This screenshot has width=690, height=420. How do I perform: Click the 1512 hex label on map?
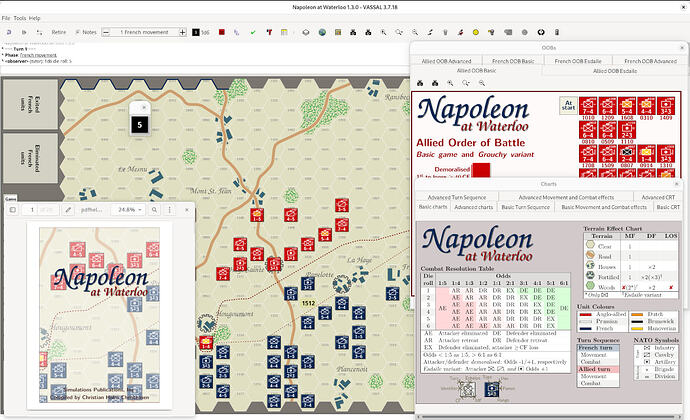[x=308, y=303]
